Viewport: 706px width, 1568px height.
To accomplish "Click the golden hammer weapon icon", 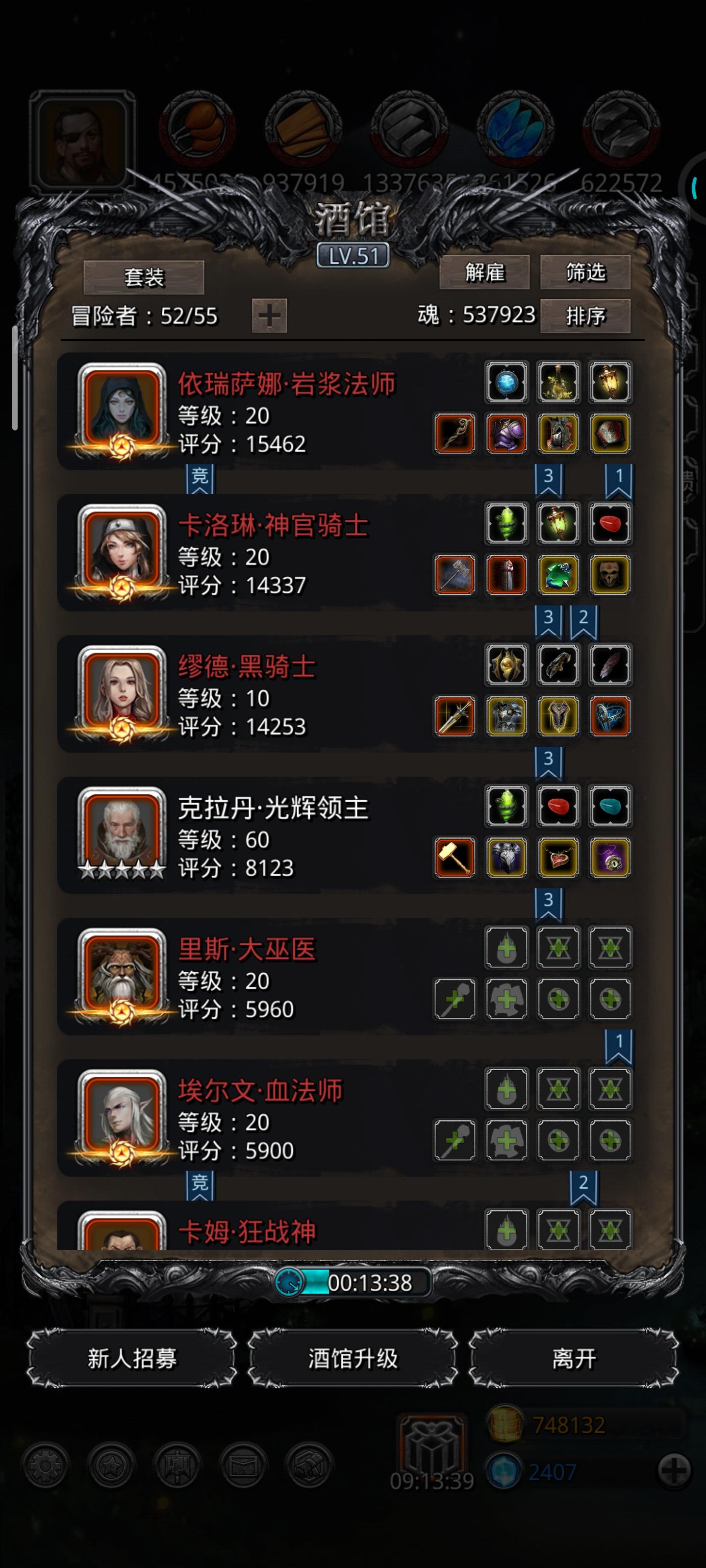I will click(454, 857).
